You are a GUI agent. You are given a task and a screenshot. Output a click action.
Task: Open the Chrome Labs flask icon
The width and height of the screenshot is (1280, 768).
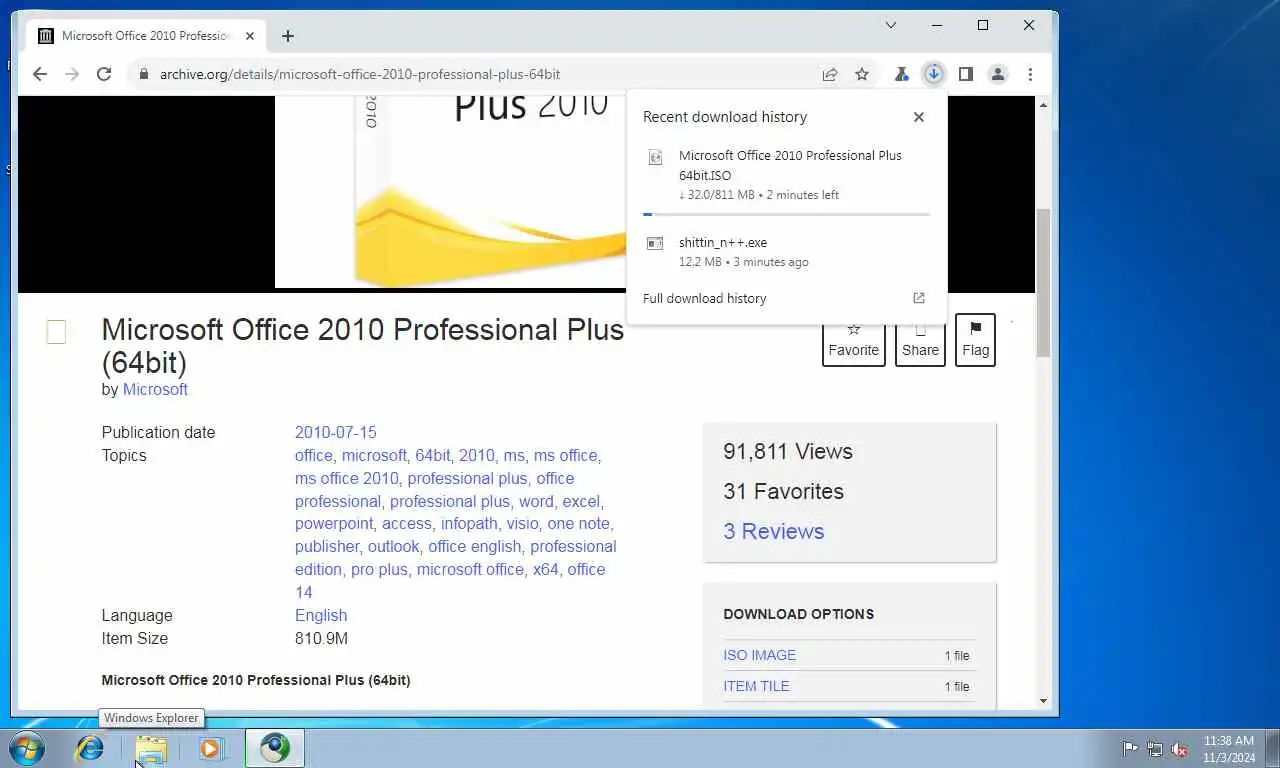(x=901, y=74)
